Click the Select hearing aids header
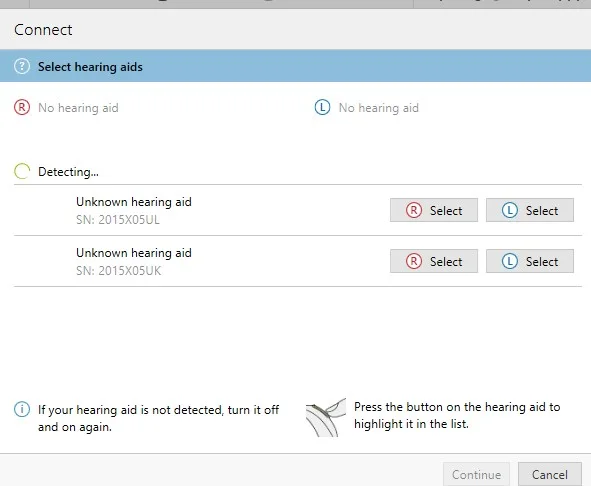 90,67
